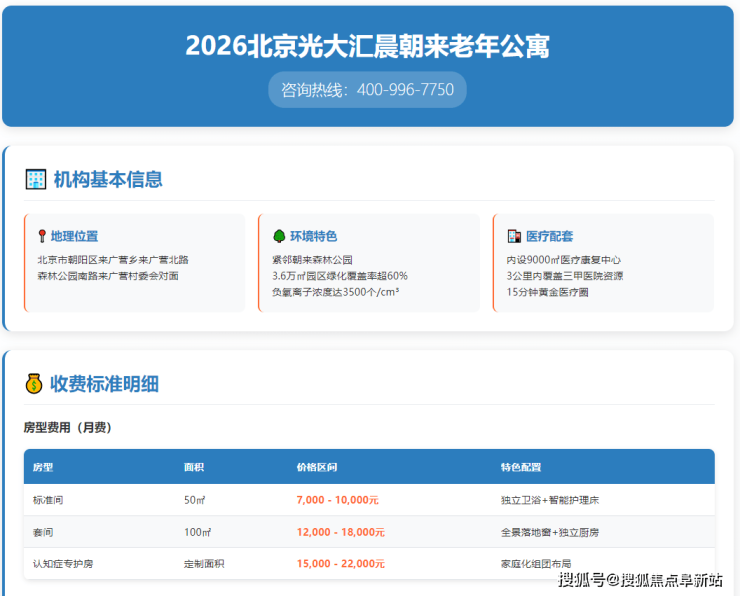Screen dimensions: 740x596
Task: Click the pushpin icon next to 地理位置
Action: coord(42,237)
